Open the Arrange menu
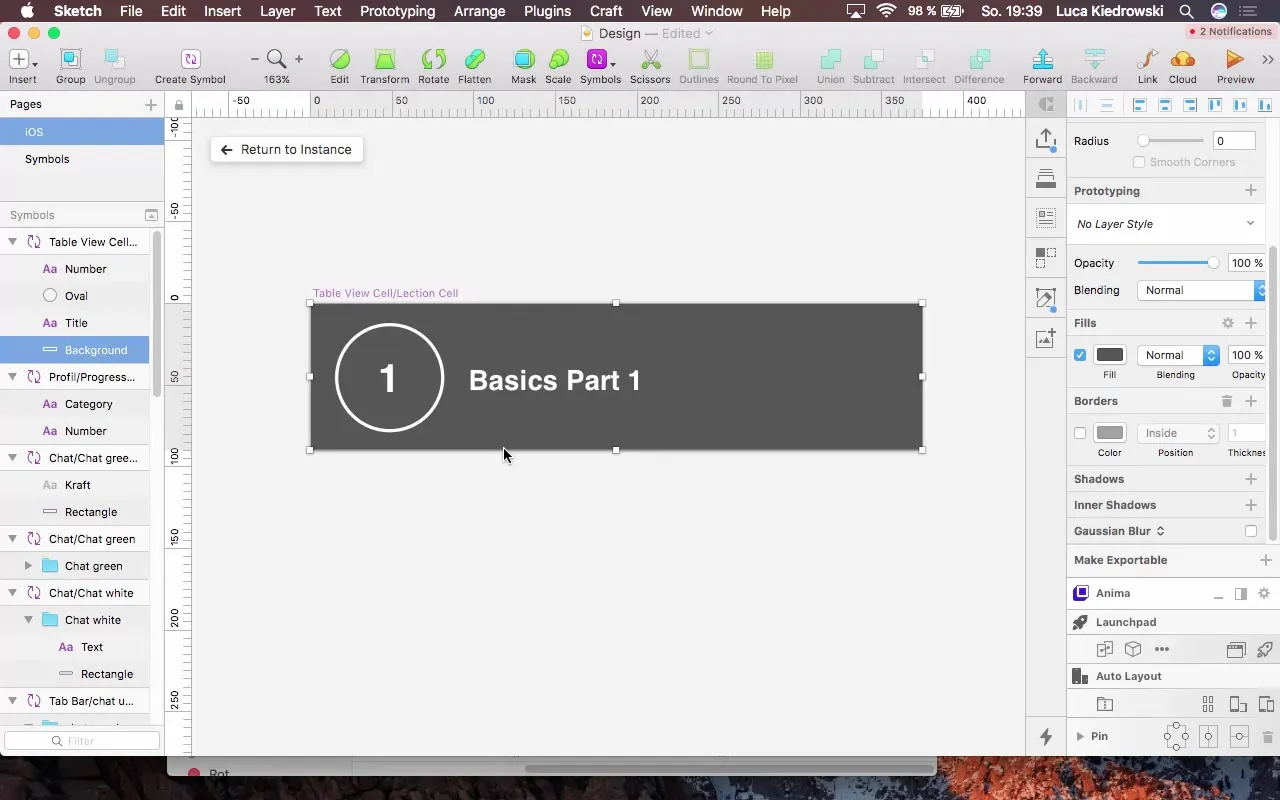The width and height of the screenshot is (1280, 800). click(x=479, y=11)
